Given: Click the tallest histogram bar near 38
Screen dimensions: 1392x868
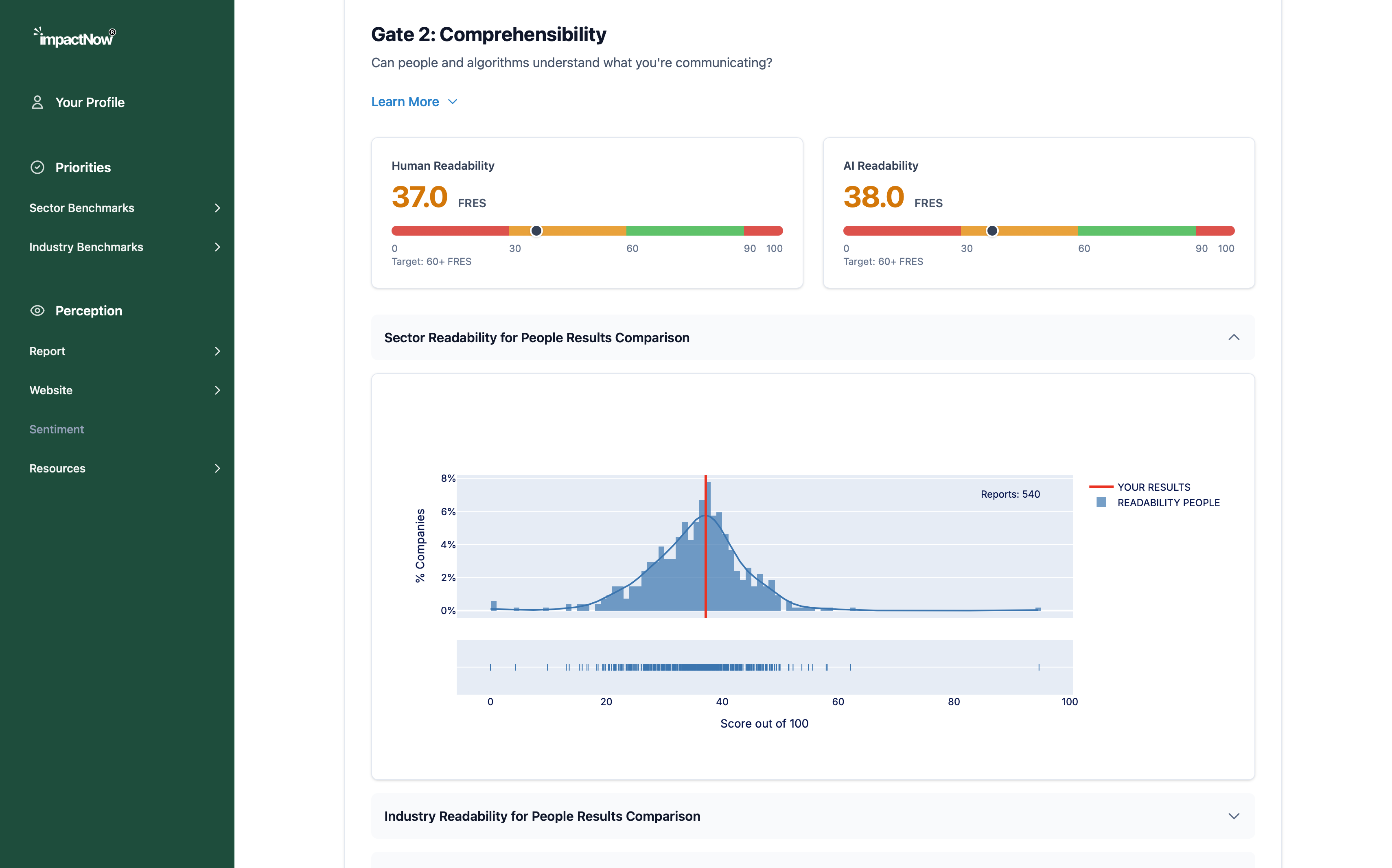Looking at the screenshot, I should tap(708, 546).
